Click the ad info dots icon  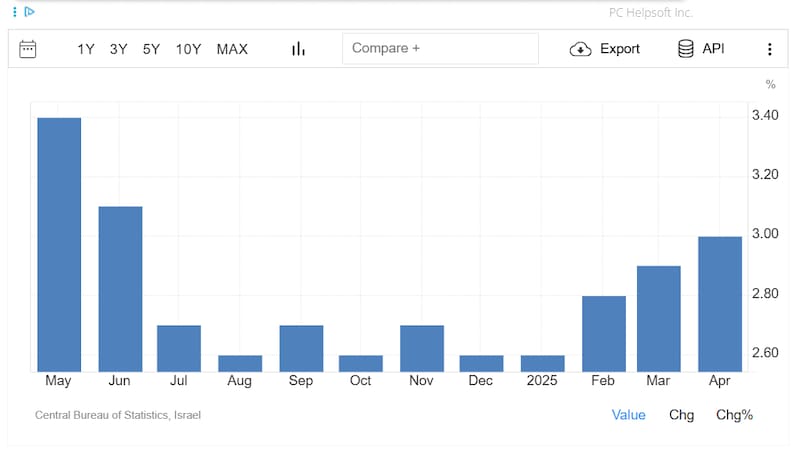[15, 12]
